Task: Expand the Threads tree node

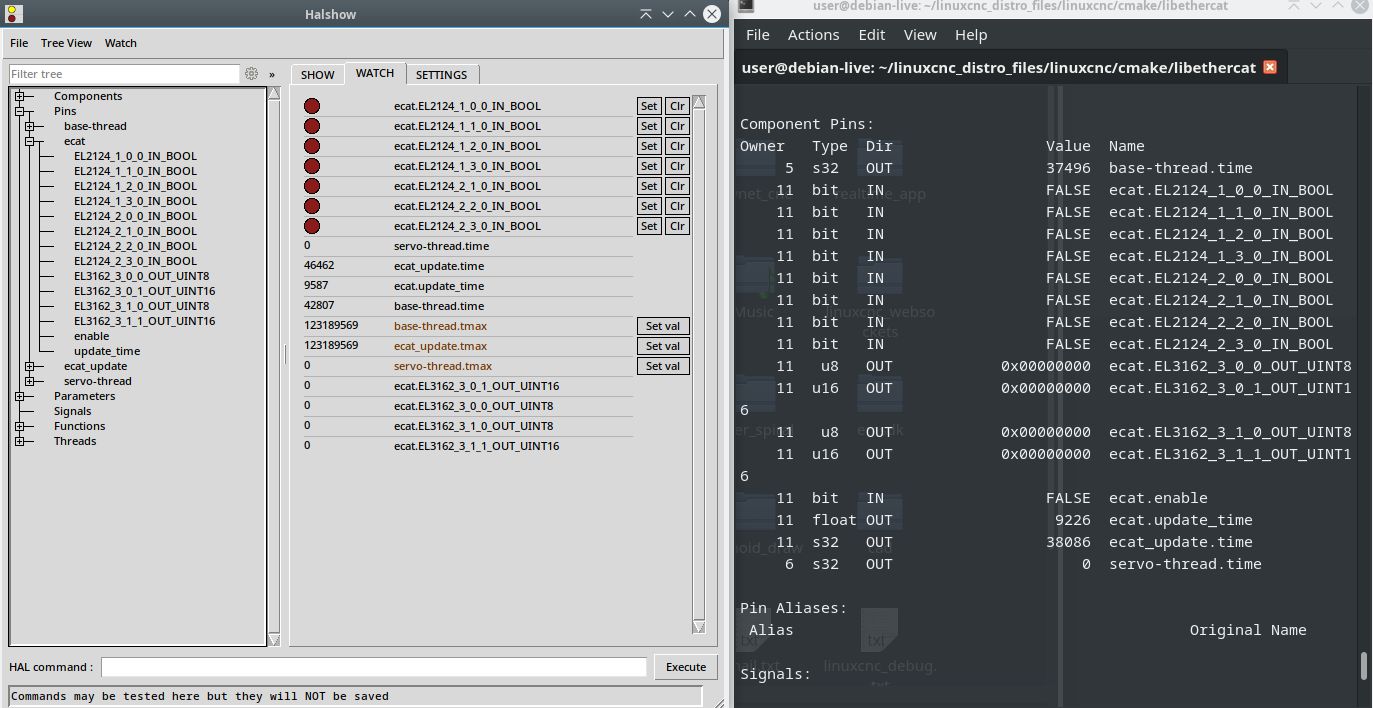Action: coord(19,441)
